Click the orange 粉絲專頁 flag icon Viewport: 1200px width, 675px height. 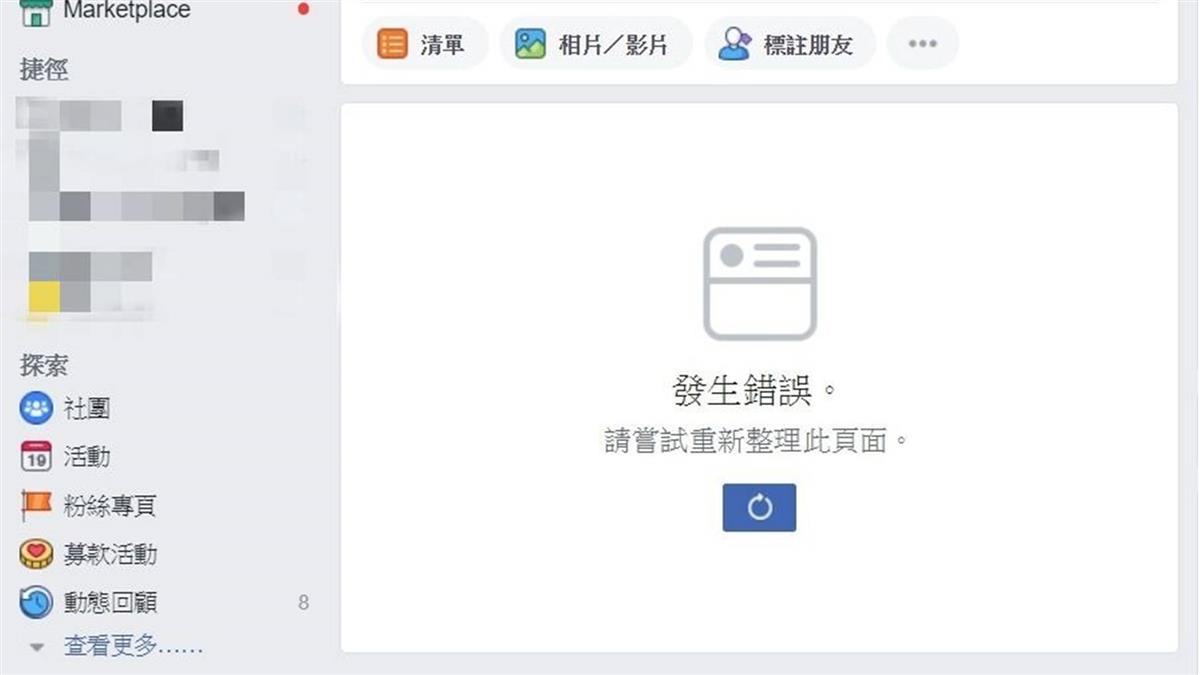coord(36,506)
